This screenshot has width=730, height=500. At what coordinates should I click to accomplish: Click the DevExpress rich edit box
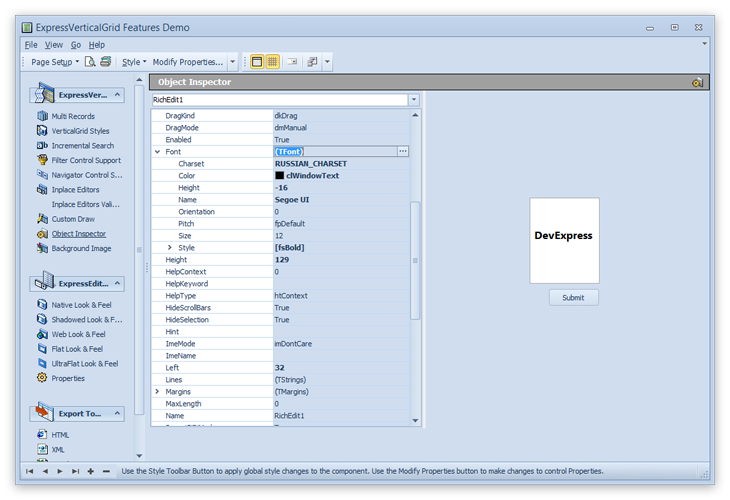(x=564, y=240)
